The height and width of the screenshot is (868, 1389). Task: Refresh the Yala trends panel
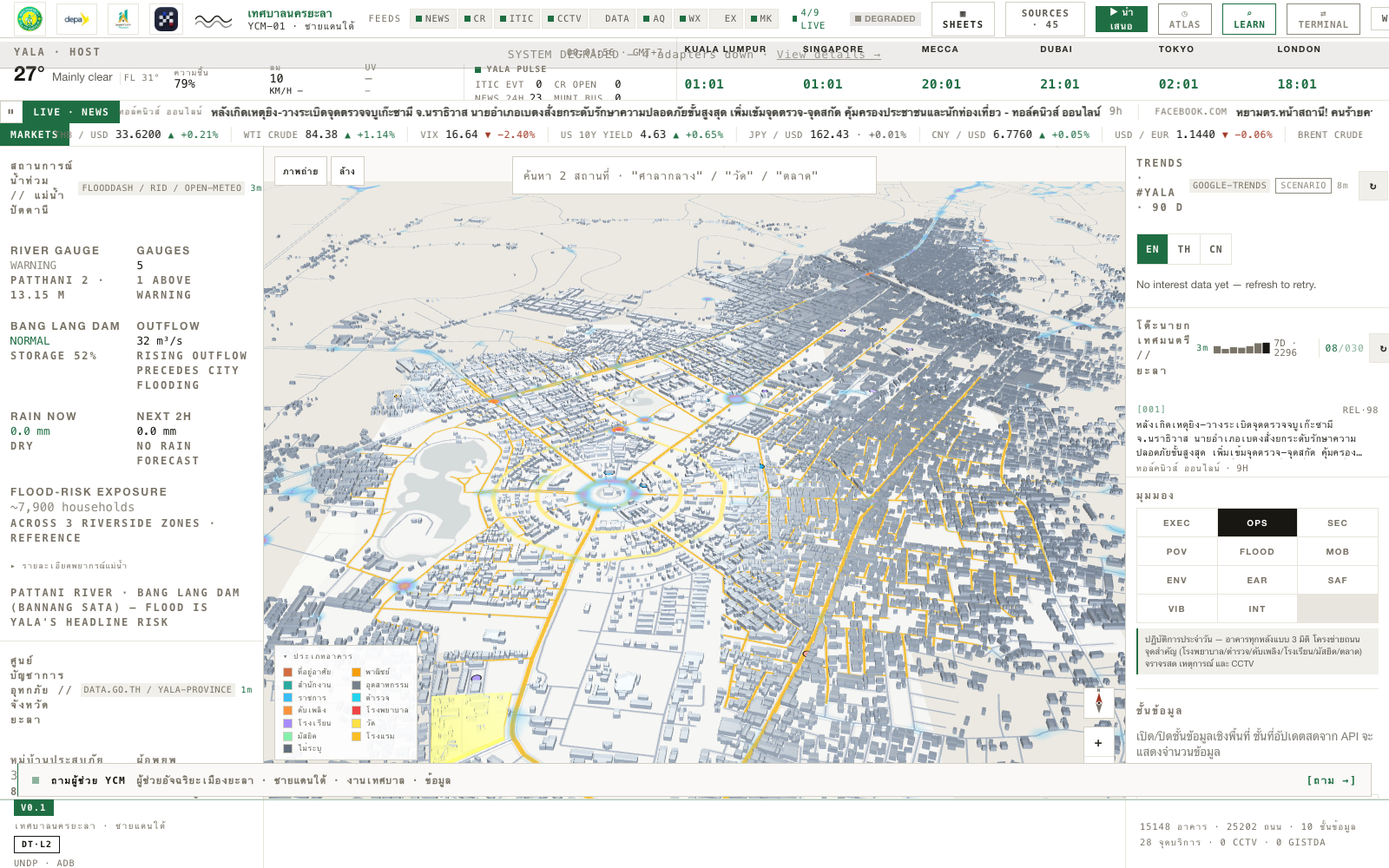[x=1373, y=186]
